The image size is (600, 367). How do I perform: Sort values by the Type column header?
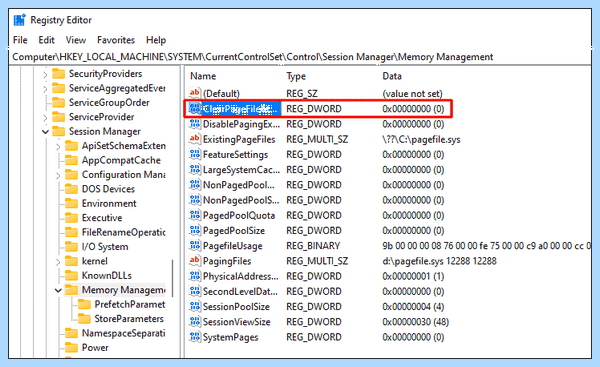pos(296,76)
